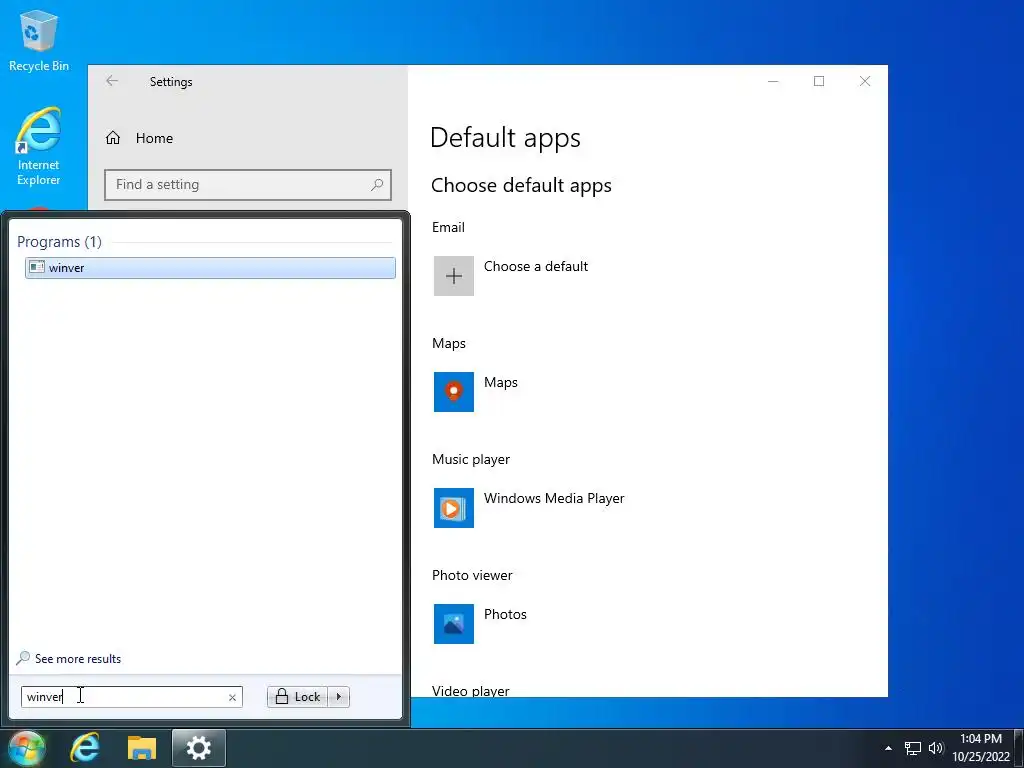Click the search magnifier in Find a setting
This screenshot has height=768, width=1024.
click(x=377, y=185)
